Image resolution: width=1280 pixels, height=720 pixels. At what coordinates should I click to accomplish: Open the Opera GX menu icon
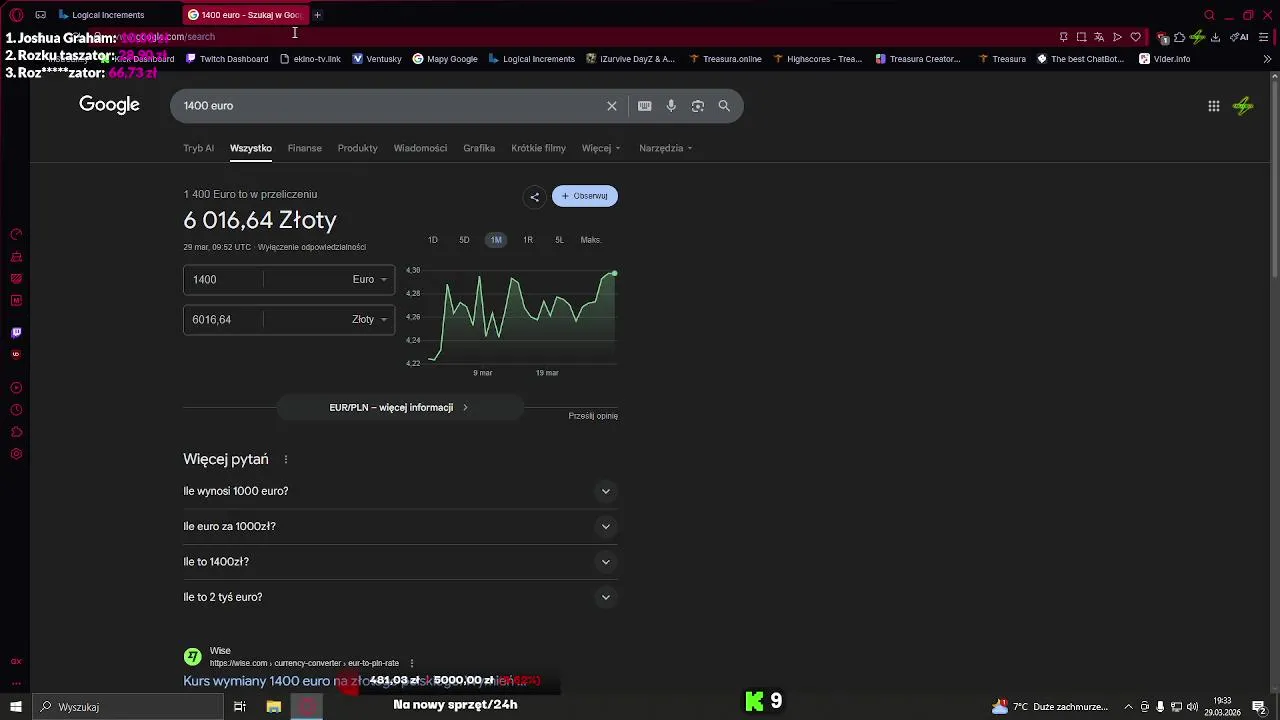[16, 15]
